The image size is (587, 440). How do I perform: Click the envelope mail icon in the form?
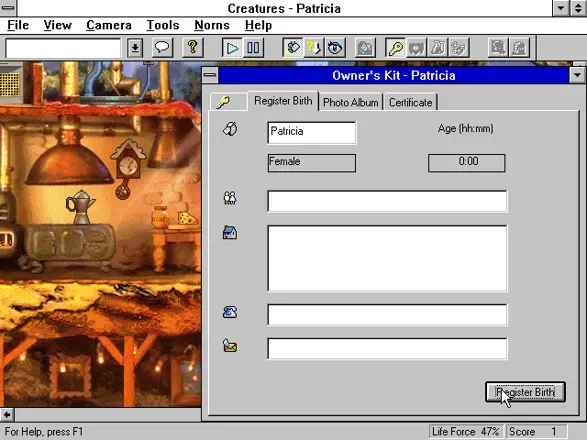pos(230,346)
